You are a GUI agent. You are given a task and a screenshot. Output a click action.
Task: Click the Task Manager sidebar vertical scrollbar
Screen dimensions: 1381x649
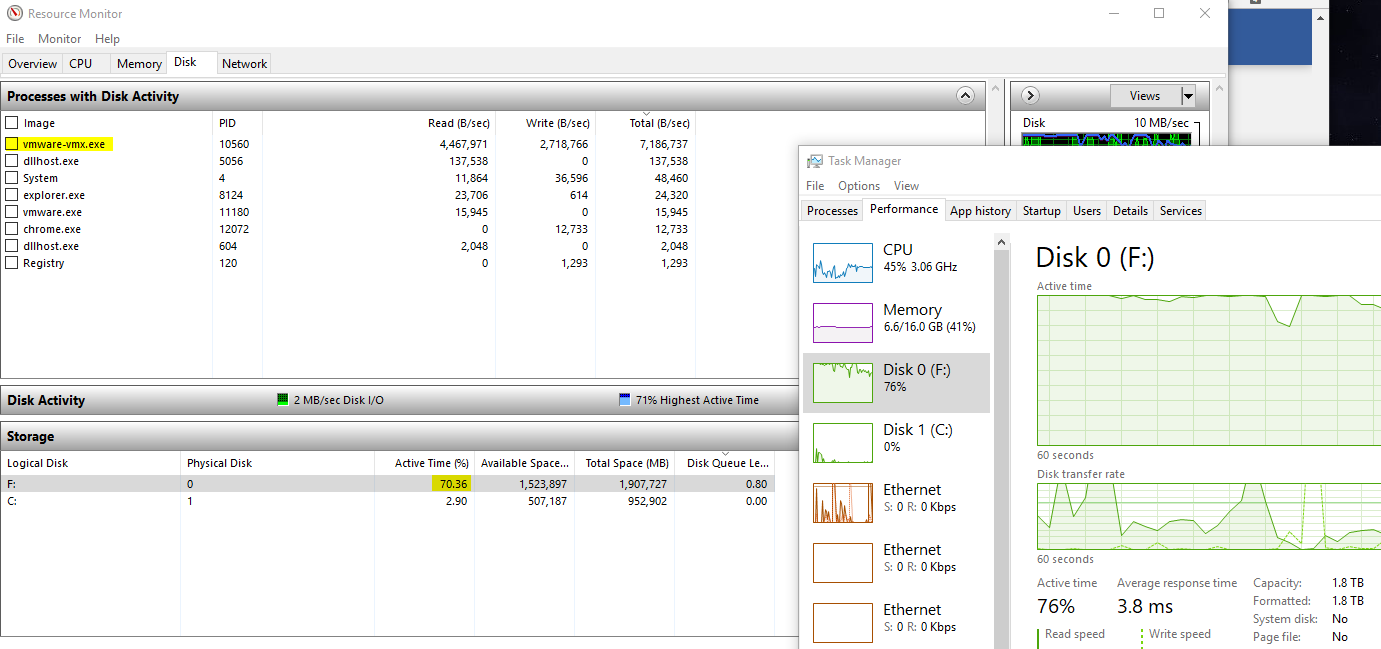(1003, 440)
